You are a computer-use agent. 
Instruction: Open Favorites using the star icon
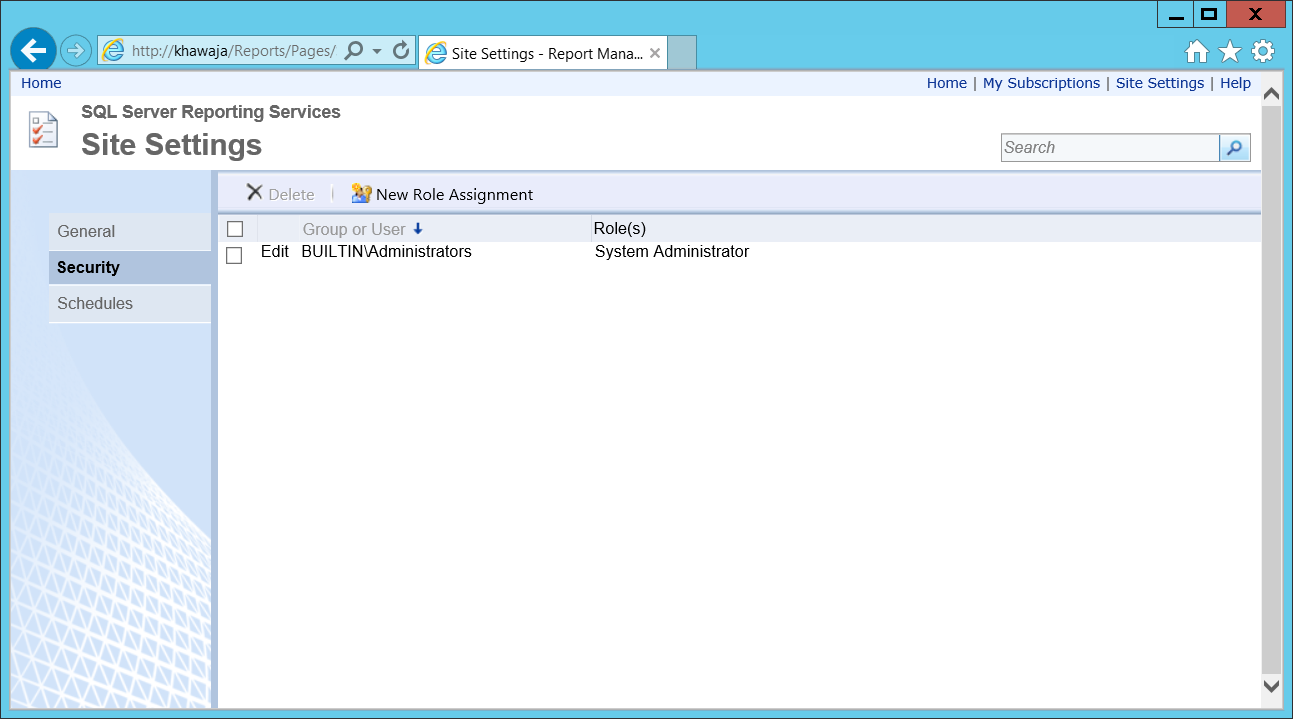(x=1230, y=52)
